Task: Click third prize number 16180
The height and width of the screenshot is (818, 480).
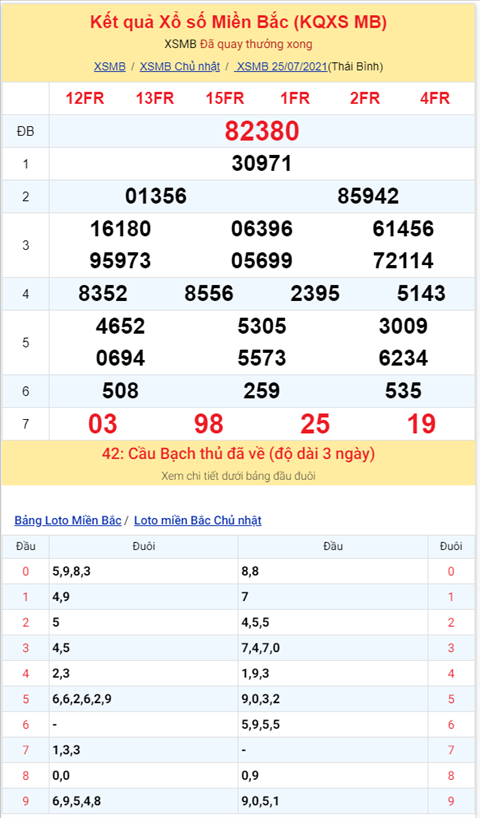Action: coord(121,228)
